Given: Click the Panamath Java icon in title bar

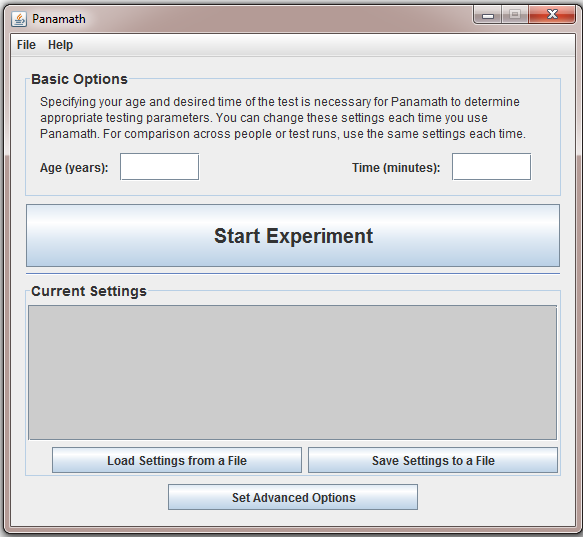Looking at the screenshot, I should 19,19.
